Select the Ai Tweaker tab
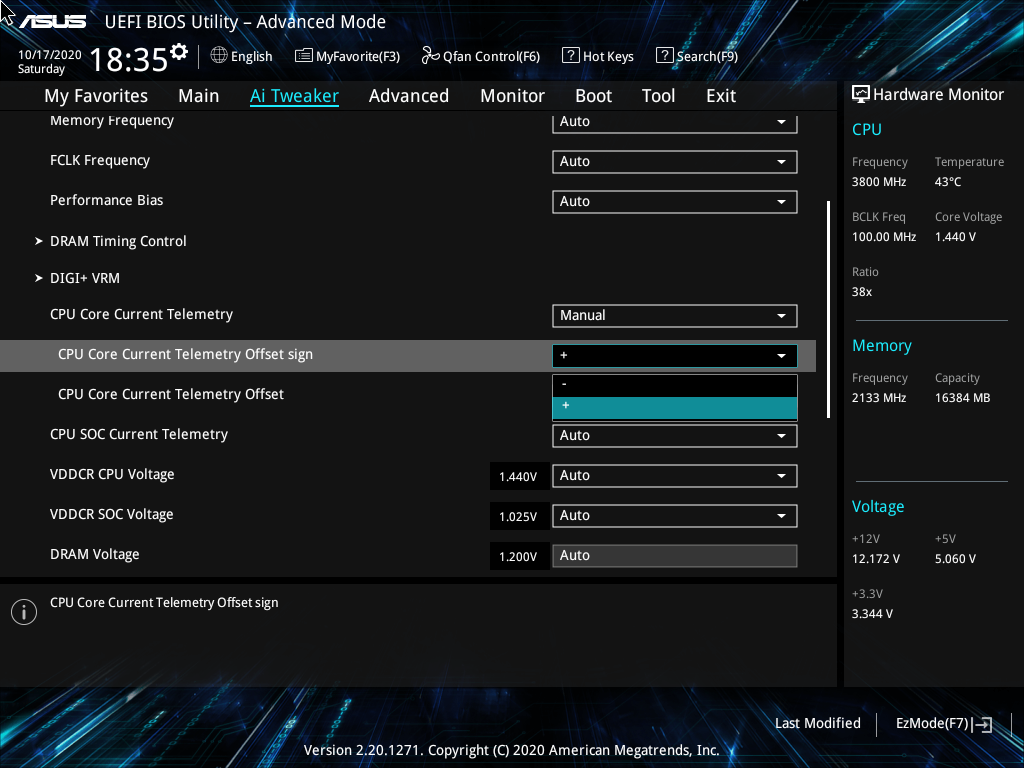The height and width of the screenshot is (768, 1024). click(294, 96)
